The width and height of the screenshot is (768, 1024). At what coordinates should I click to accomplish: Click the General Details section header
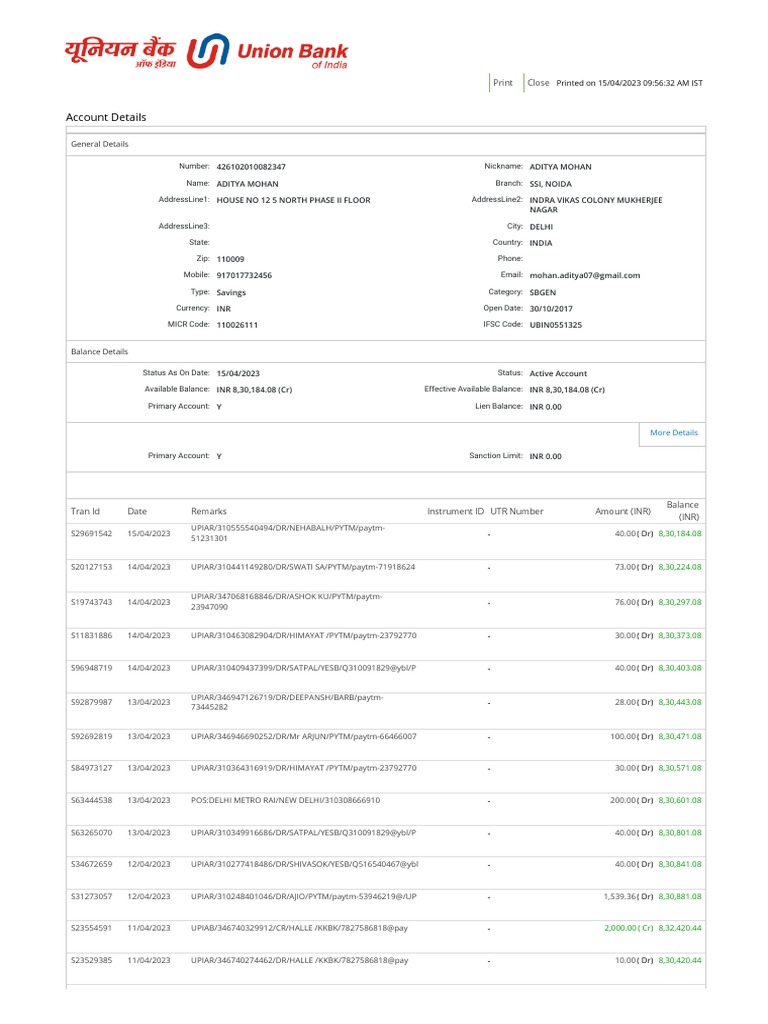coord(100,144)
